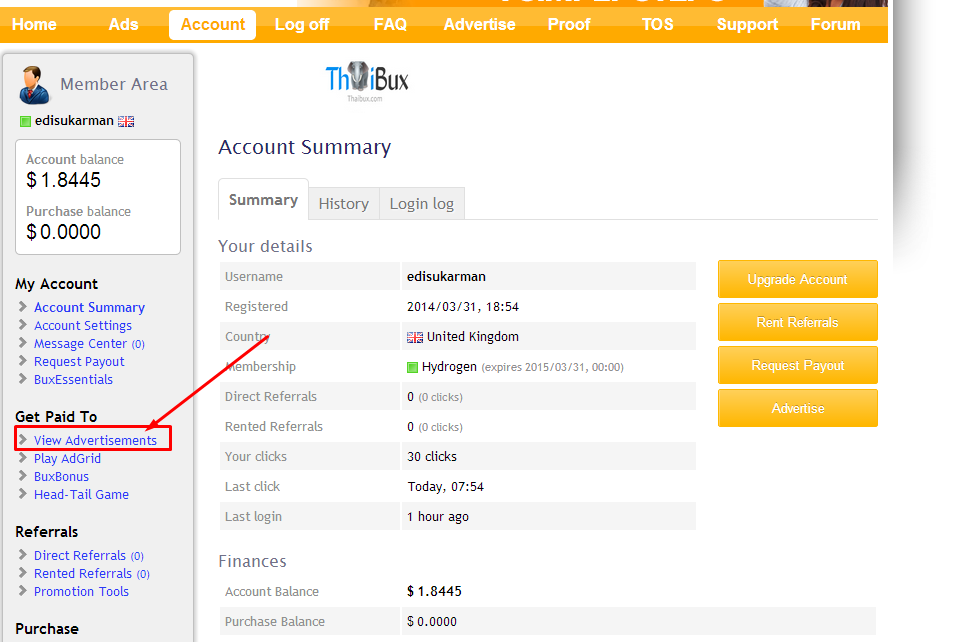Click the arrow bullet beside Promotion Tools
967x642 pixels.
[23, 590]
